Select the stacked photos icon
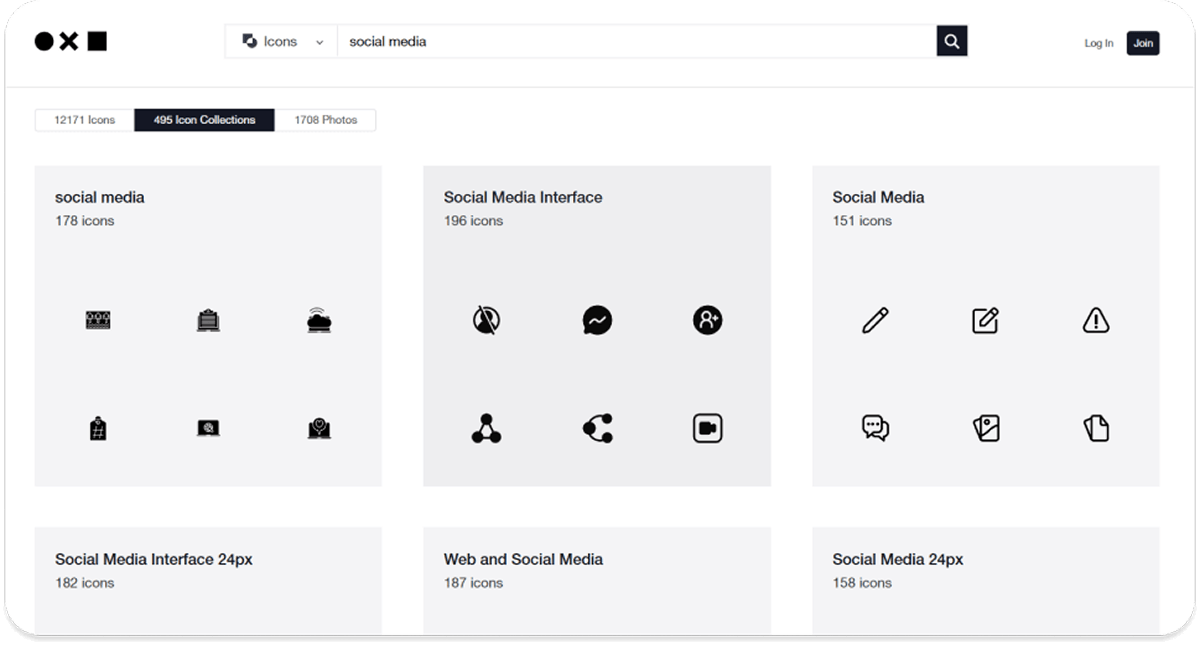This screenshot has height=645, width=1200. pos(986,429)
